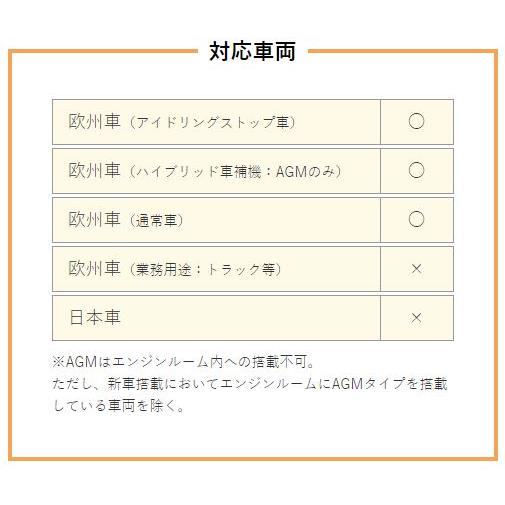Select the circle mark for ハイブリッド車補機 row

(x=416, y=170)
